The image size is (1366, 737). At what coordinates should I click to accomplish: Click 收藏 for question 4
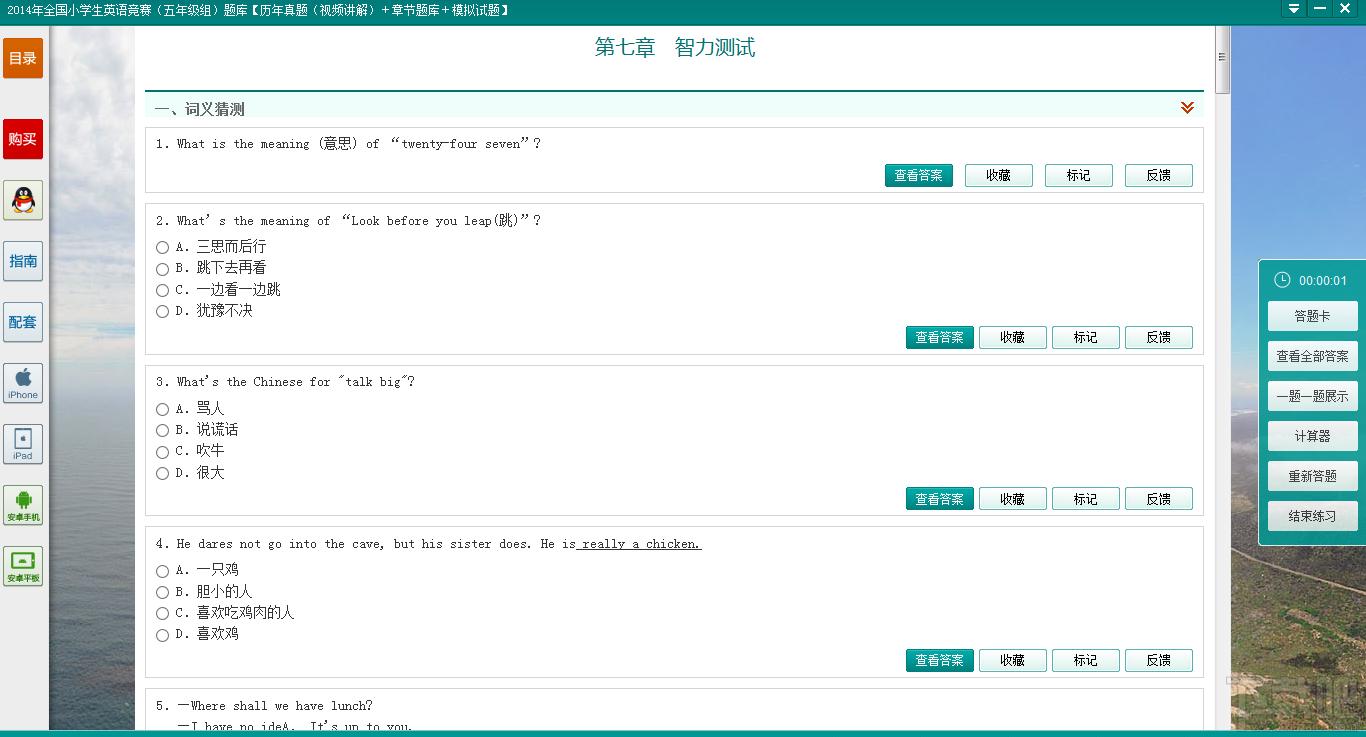tap(1013, 660)
